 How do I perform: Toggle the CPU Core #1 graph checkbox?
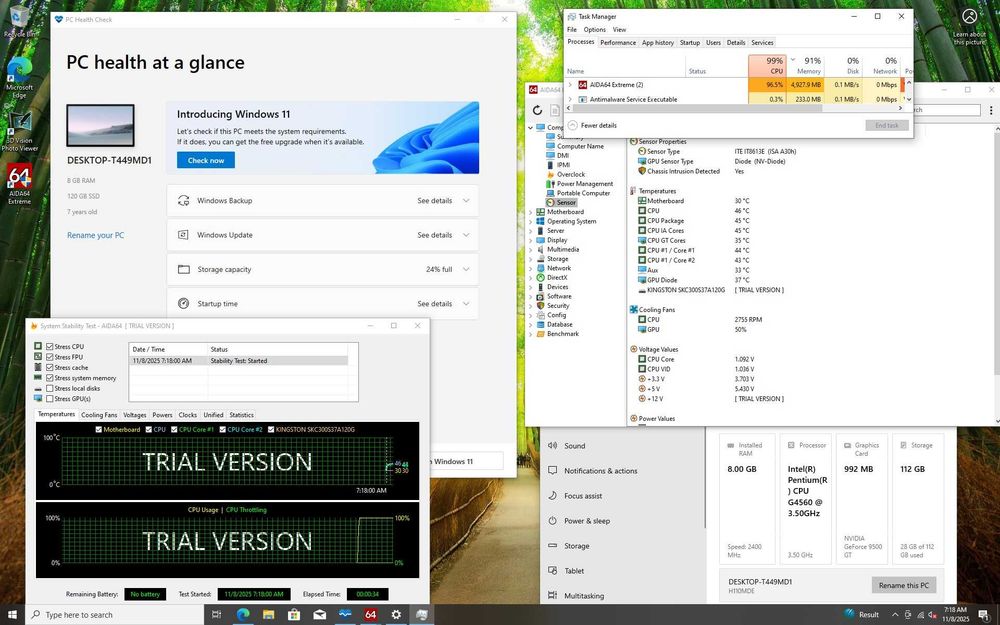173,430
